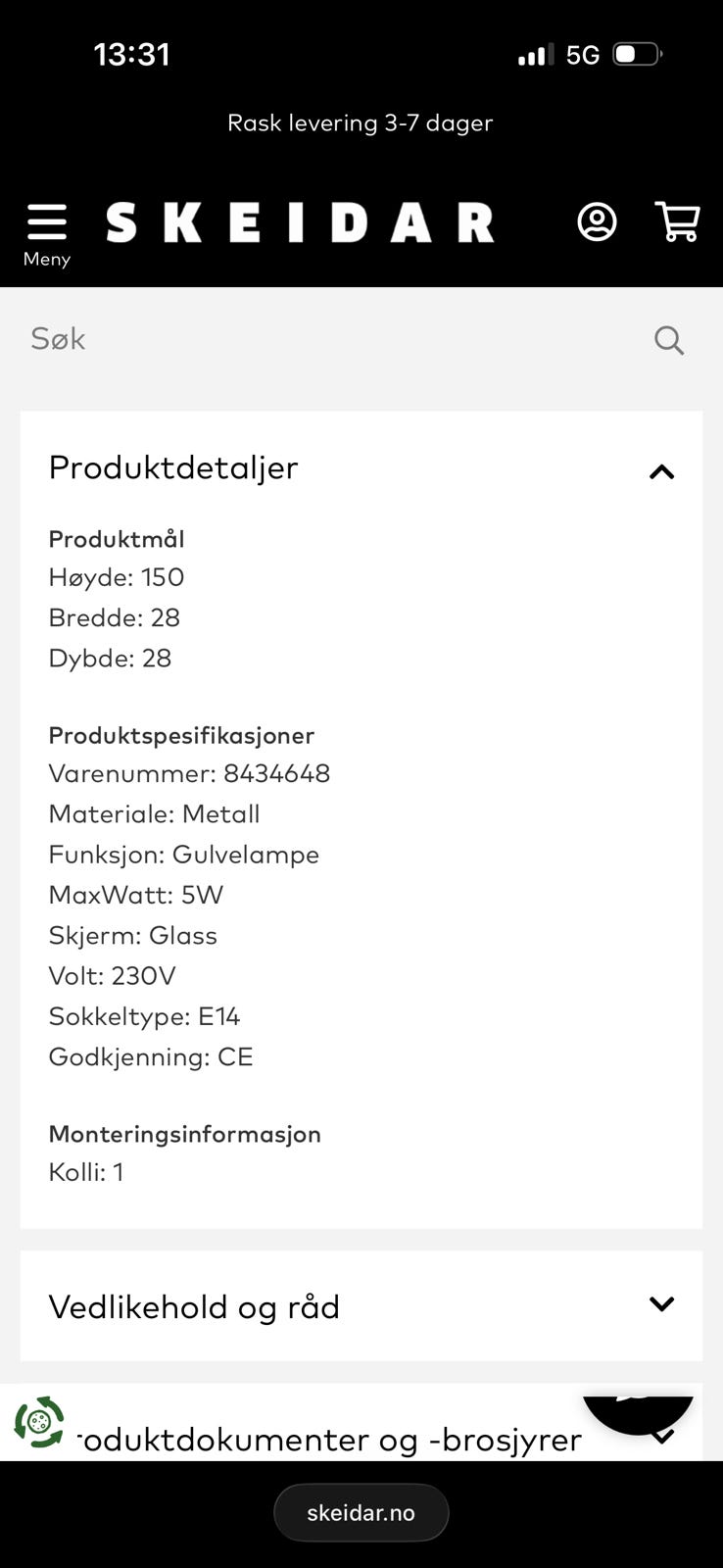
Task: Open the black chat bubble widget
Action: coord(638,1412)
